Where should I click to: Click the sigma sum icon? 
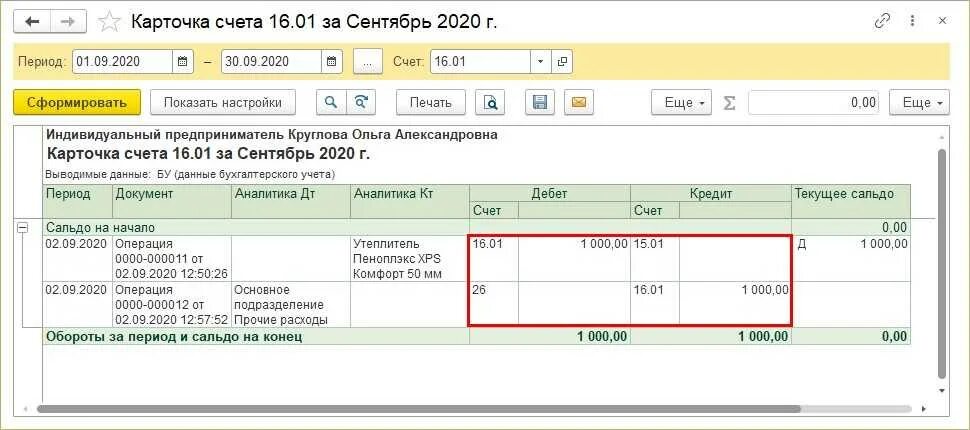click(729, 103)
